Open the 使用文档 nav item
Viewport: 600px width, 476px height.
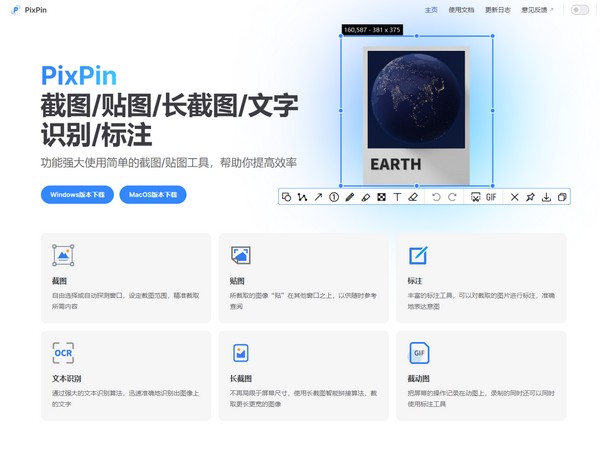click(461, 10)
